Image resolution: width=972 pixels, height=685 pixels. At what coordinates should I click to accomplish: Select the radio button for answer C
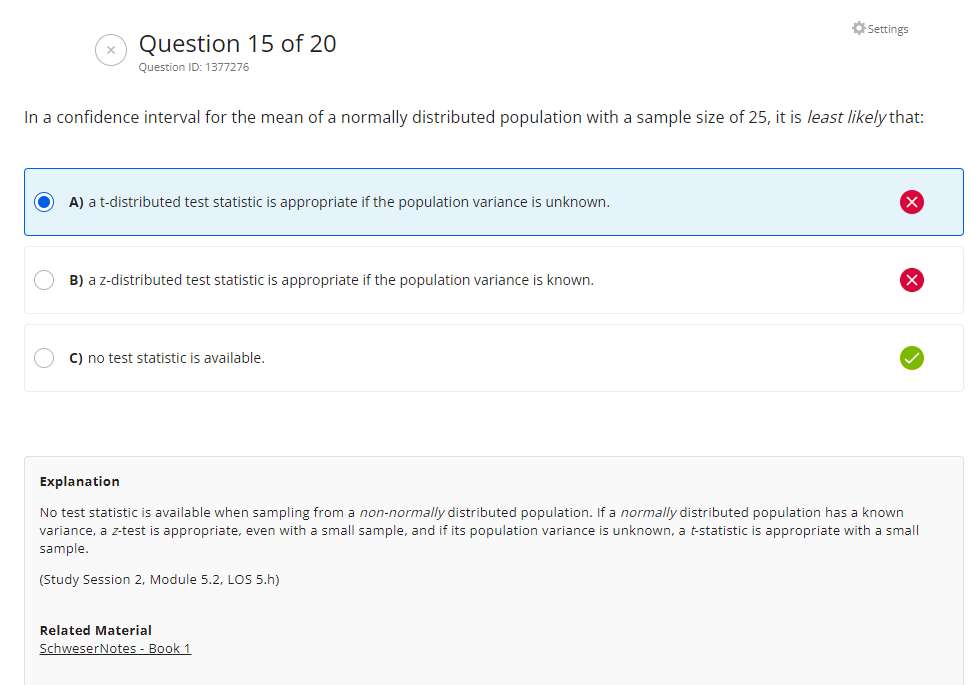[x=44, y=358]
